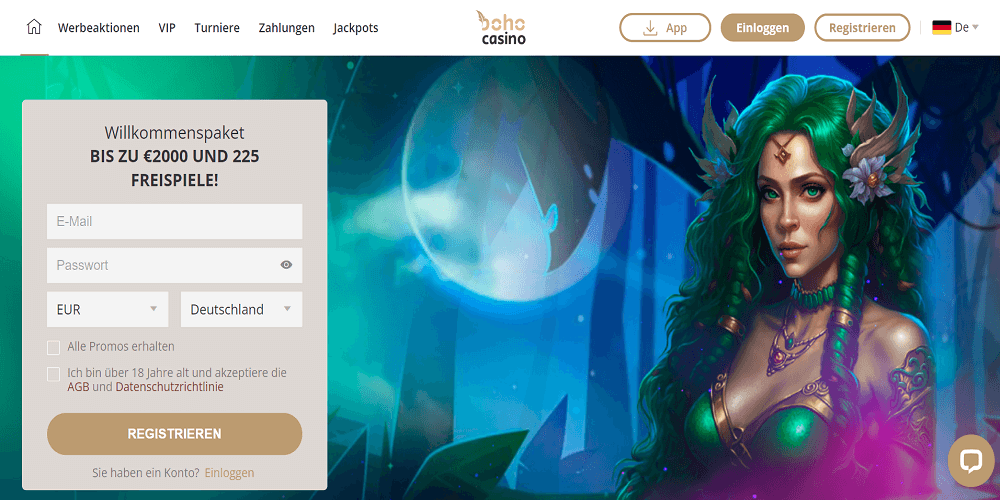Click the German flag icon
The height and width of the screenshot is (500, 1000).
click(941, 27)
